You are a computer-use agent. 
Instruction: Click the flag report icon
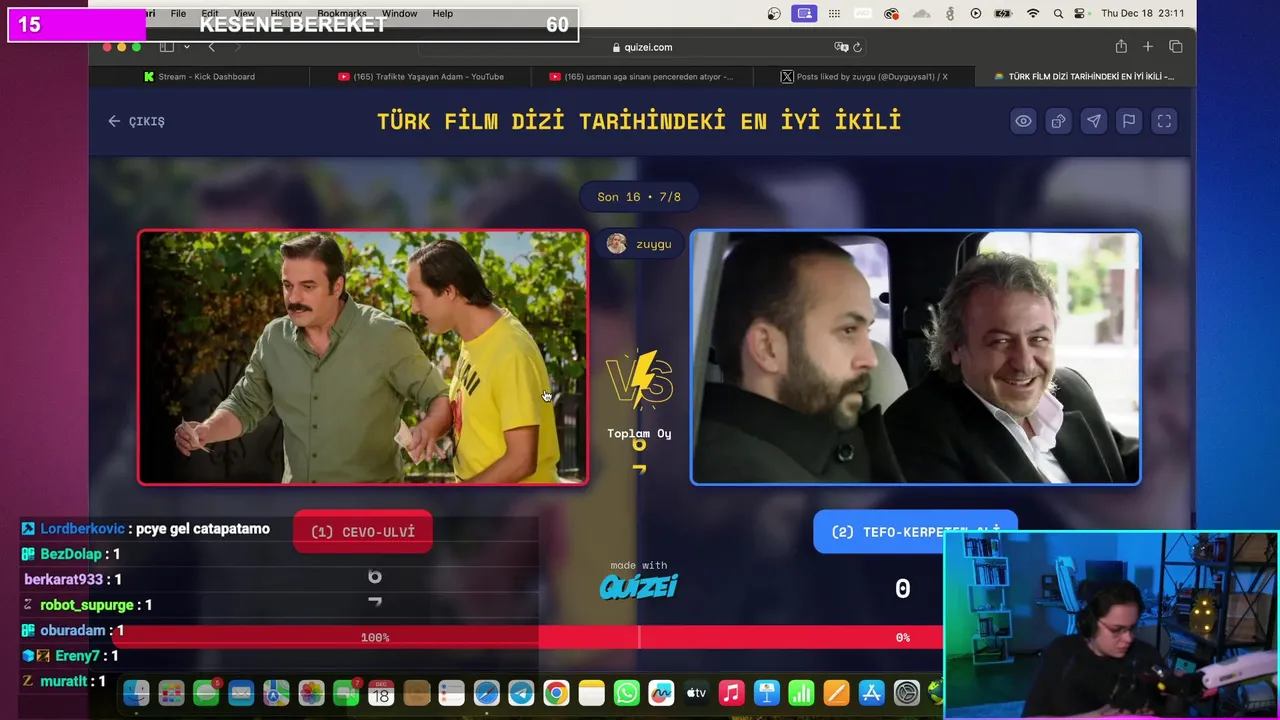pyautogui.click(x=1129, y=121)
